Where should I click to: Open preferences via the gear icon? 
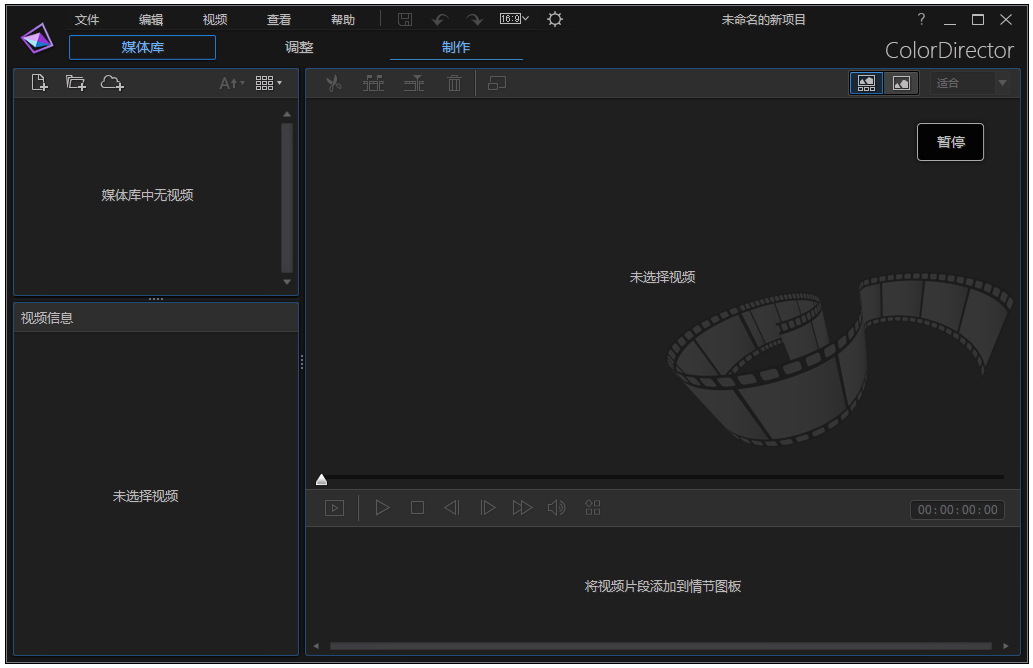555,20
